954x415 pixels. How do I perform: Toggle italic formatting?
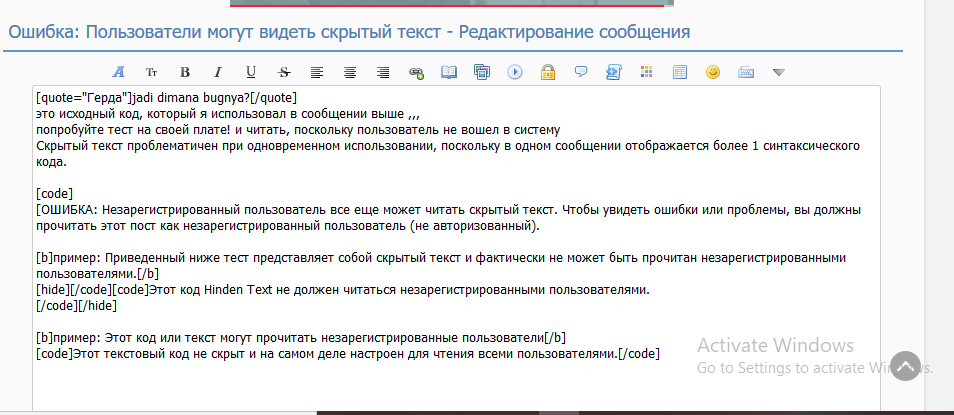click(x=218, y=72)
